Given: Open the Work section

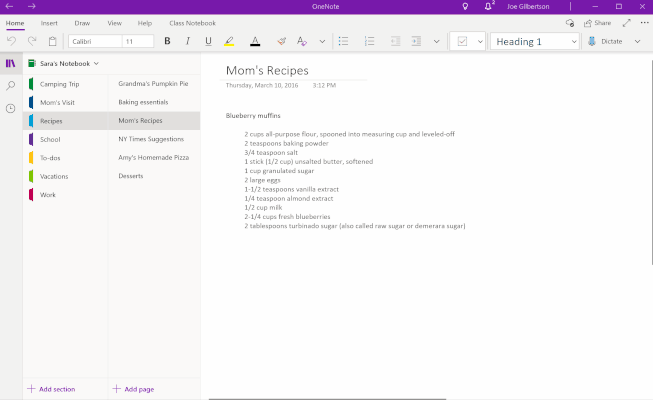Looking at the screenshot, I should 66,195.
